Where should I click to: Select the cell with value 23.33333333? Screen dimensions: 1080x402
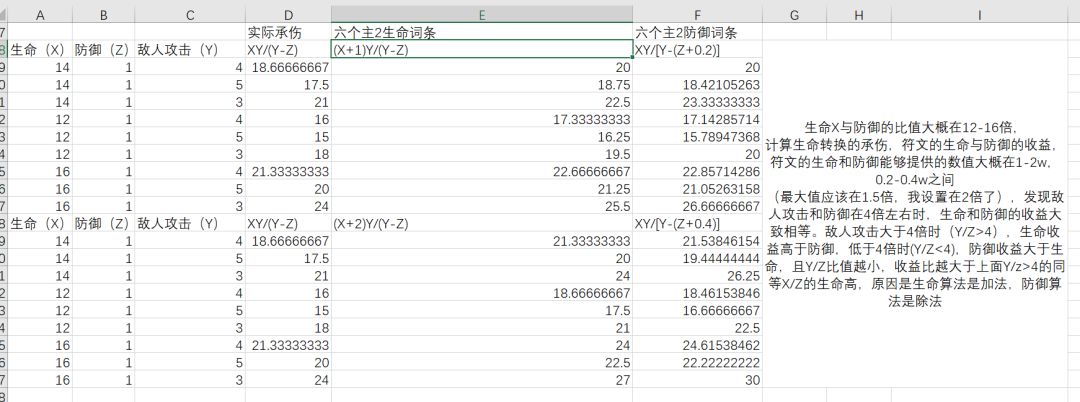(x=697, y=102)
